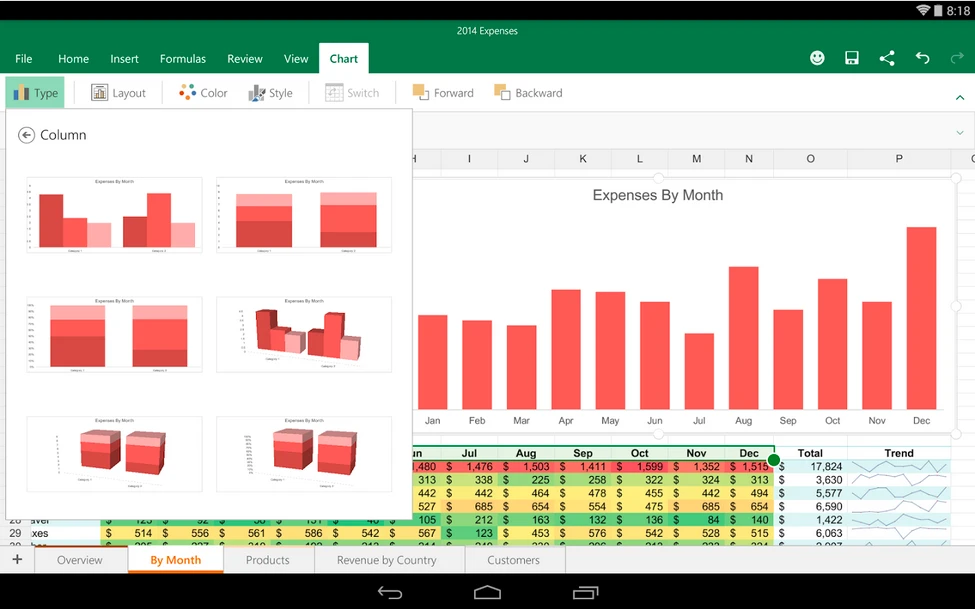975x609 pixels.
Task: Click the smiley feedback icon
Action: pyautogui.click(x=817, y=58)
